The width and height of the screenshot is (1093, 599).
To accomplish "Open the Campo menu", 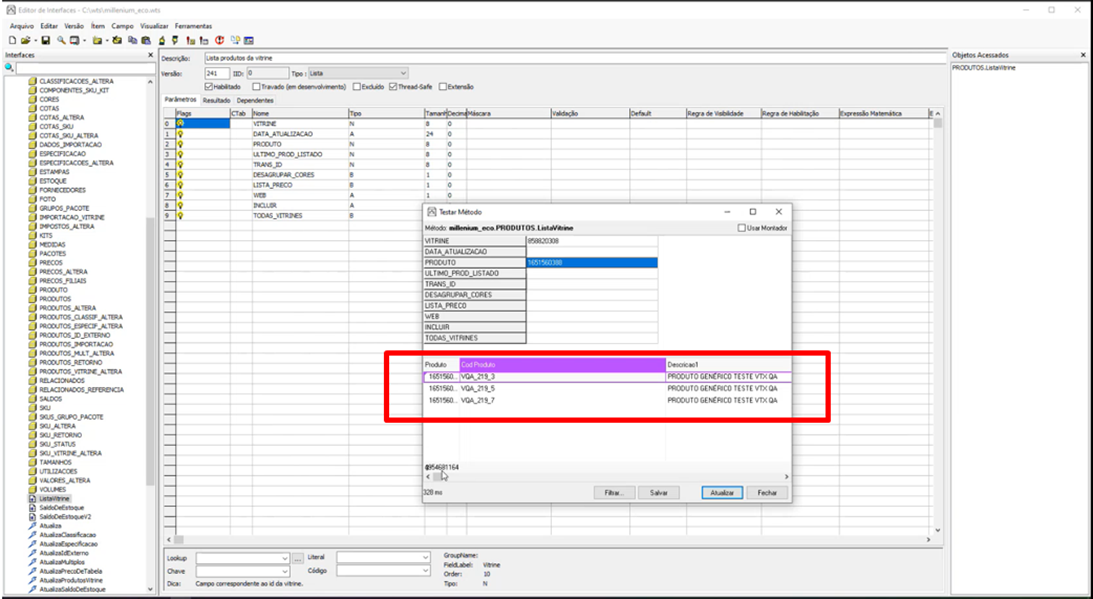I will click(x=122, y=26).
